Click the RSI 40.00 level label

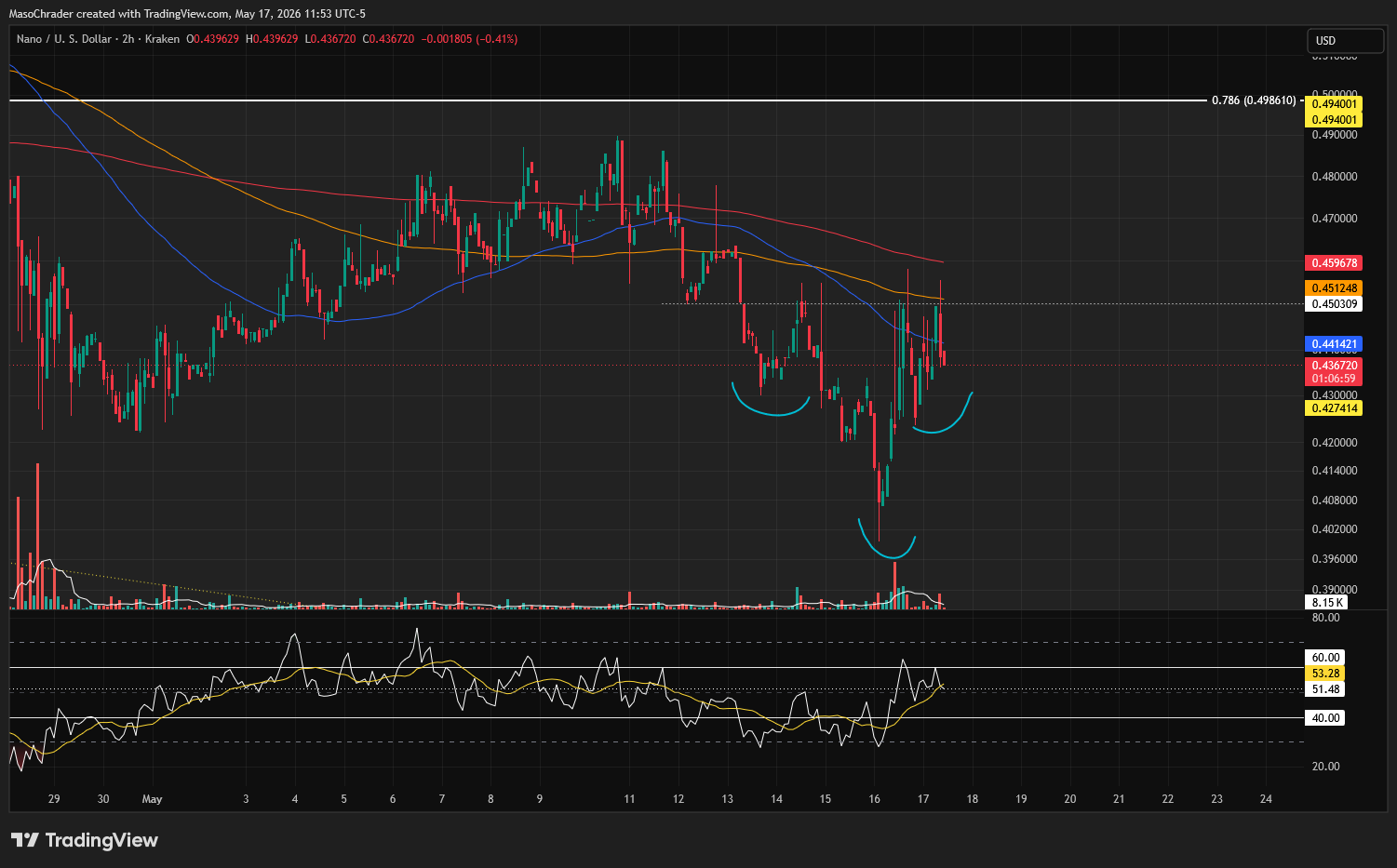pyautogui.click(x=1325, y=718)
